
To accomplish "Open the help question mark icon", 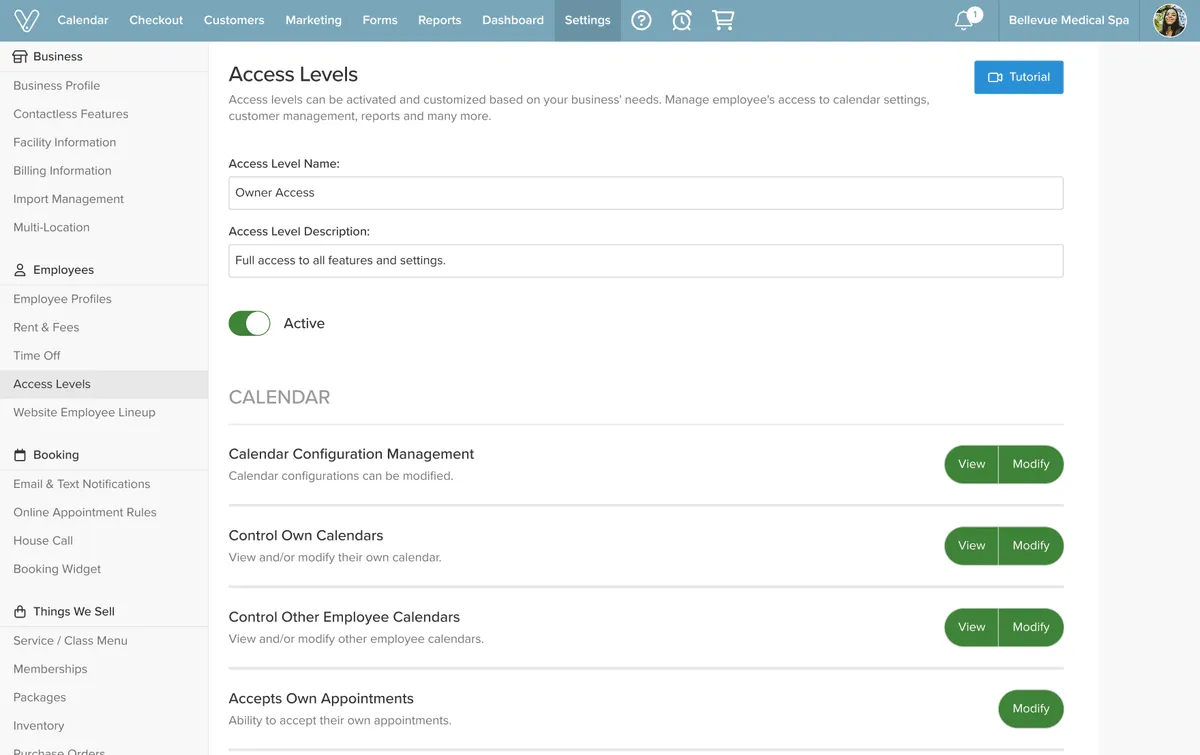I will (x=642, y=20).
